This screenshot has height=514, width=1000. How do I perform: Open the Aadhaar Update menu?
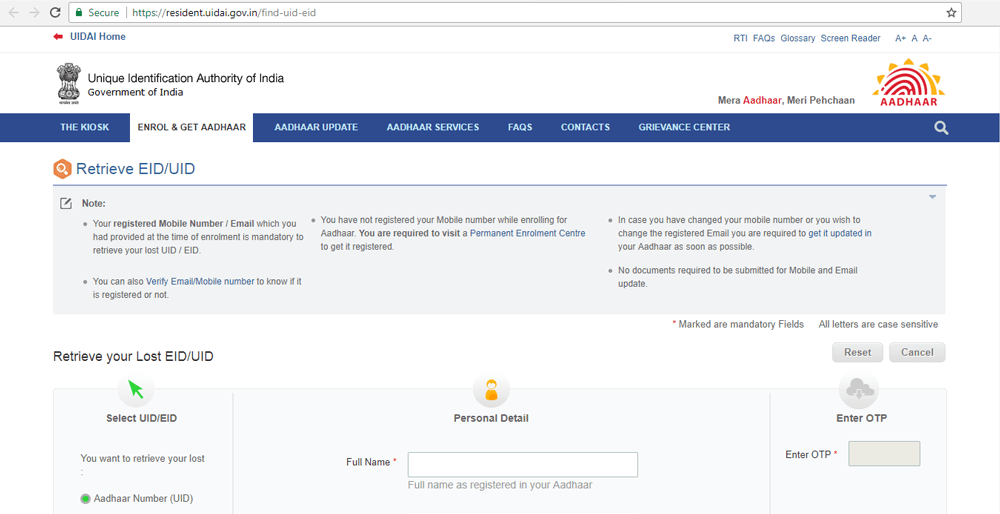click(316, 128)
